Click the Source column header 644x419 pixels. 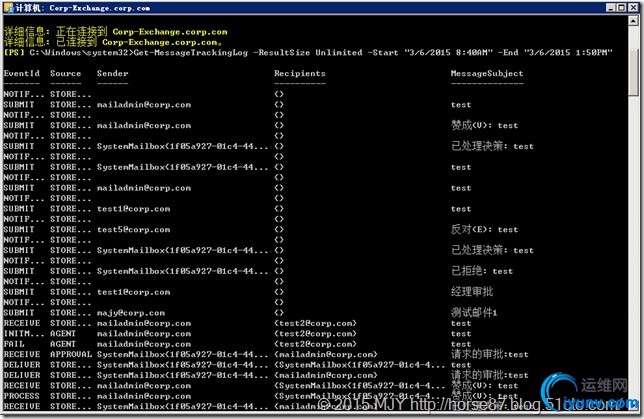(65, 73)
